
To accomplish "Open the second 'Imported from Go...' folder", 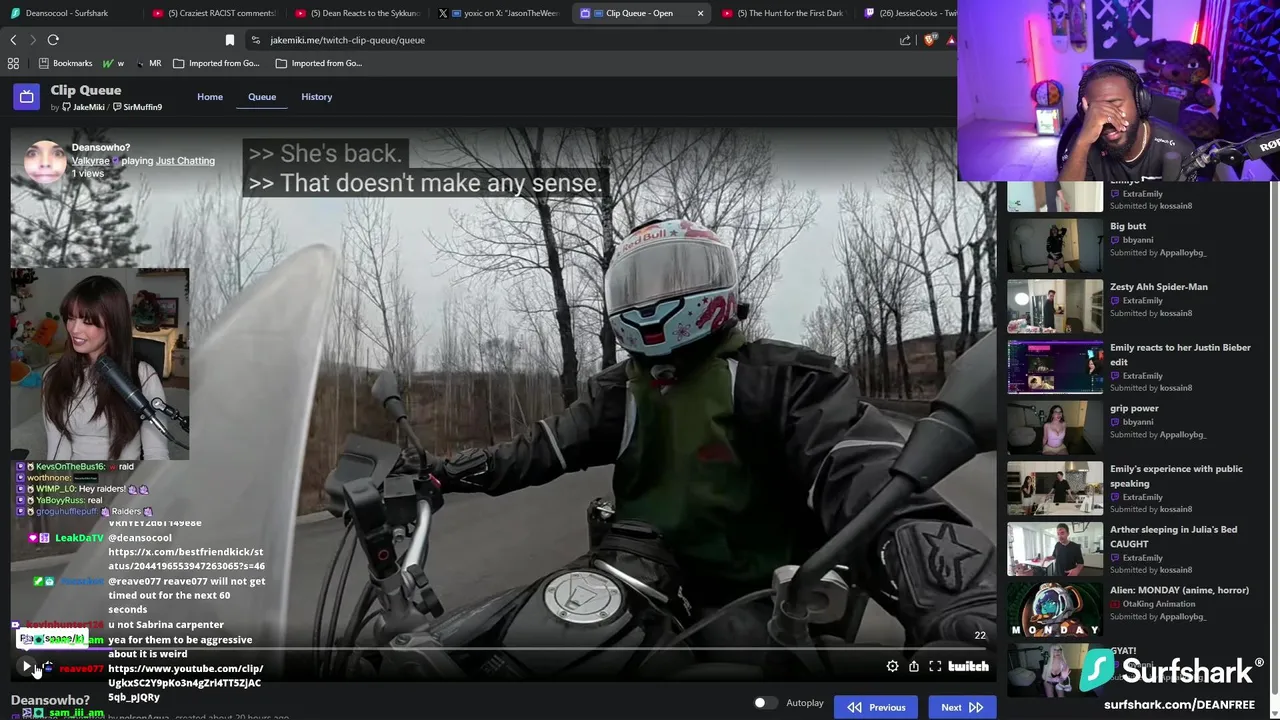I will click(318, 63).
